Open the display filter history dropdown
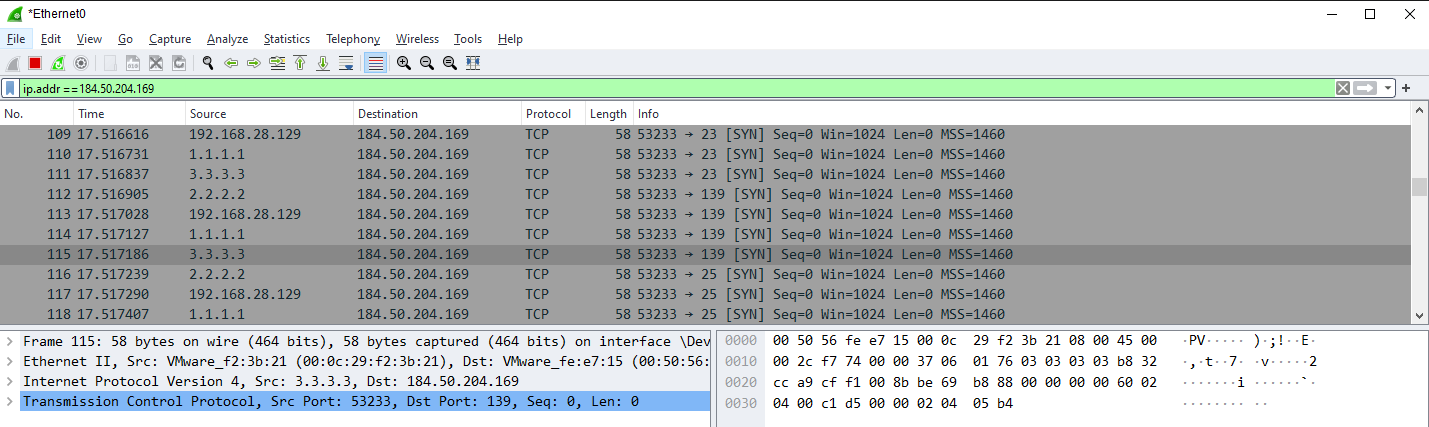 [x=1388, y=88]
